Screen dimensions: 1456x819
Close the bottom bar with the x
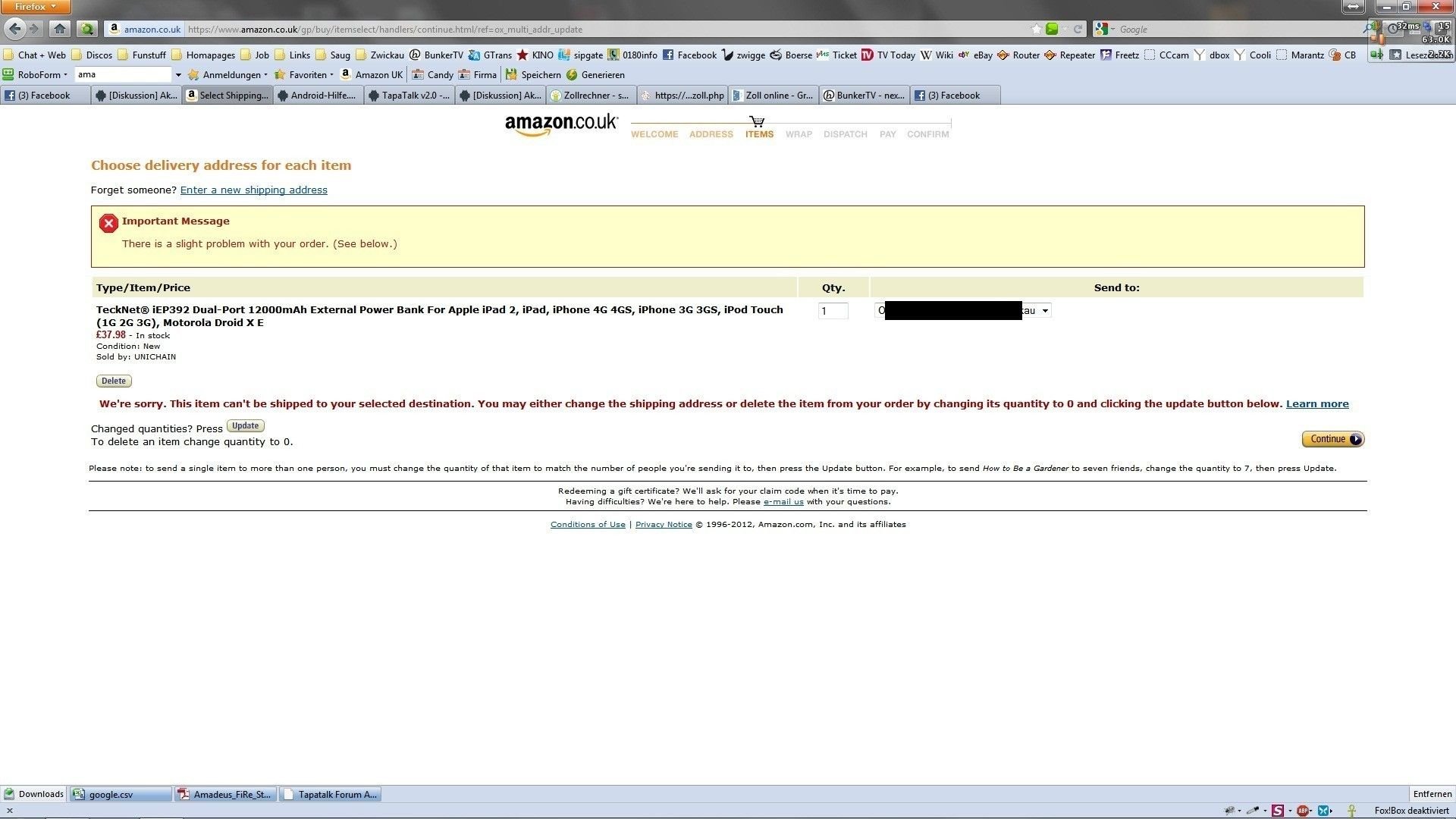[x=9, y=811]
